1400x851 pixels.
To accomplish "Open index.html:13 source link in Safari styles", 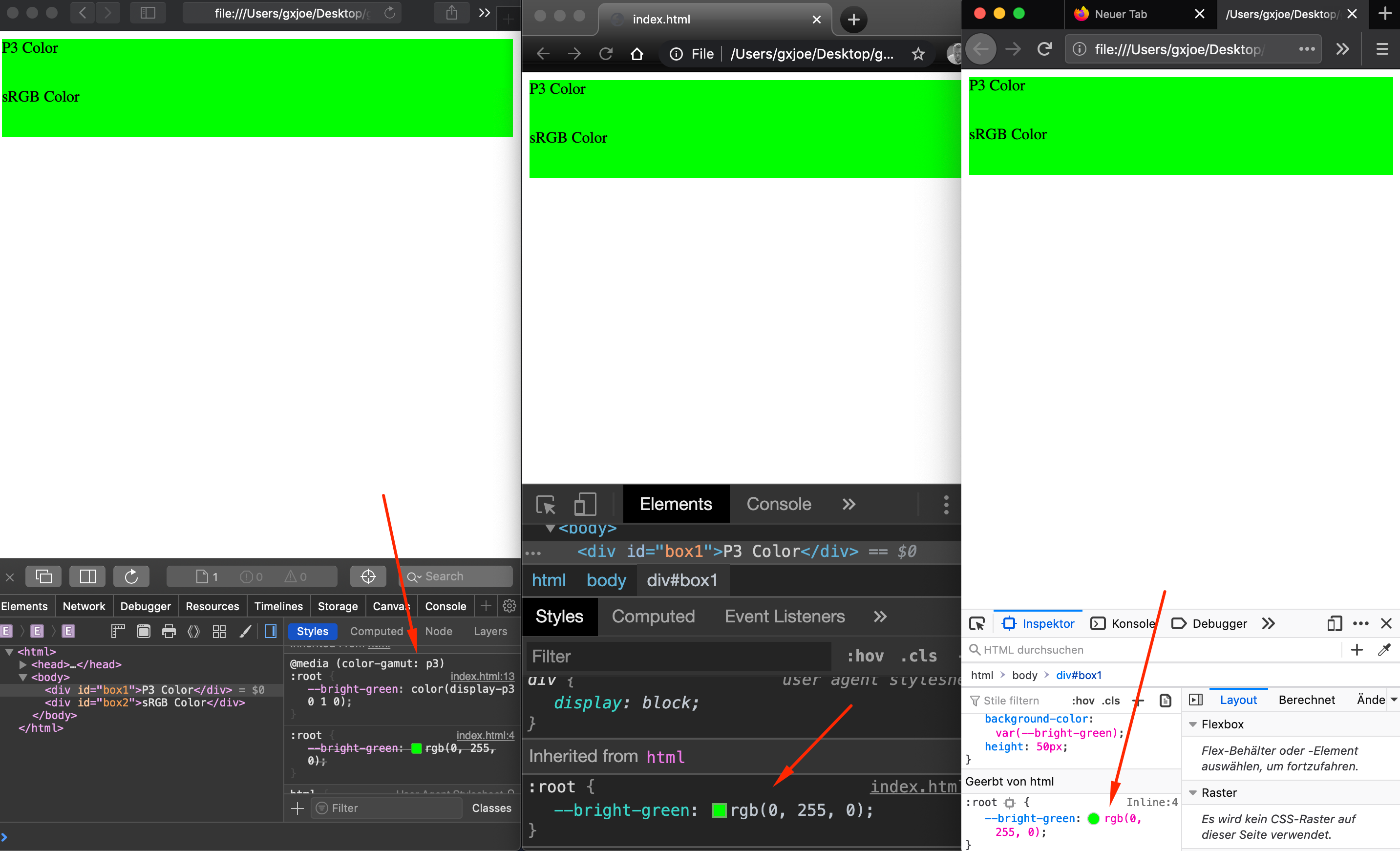I will (x=482, y=676).
